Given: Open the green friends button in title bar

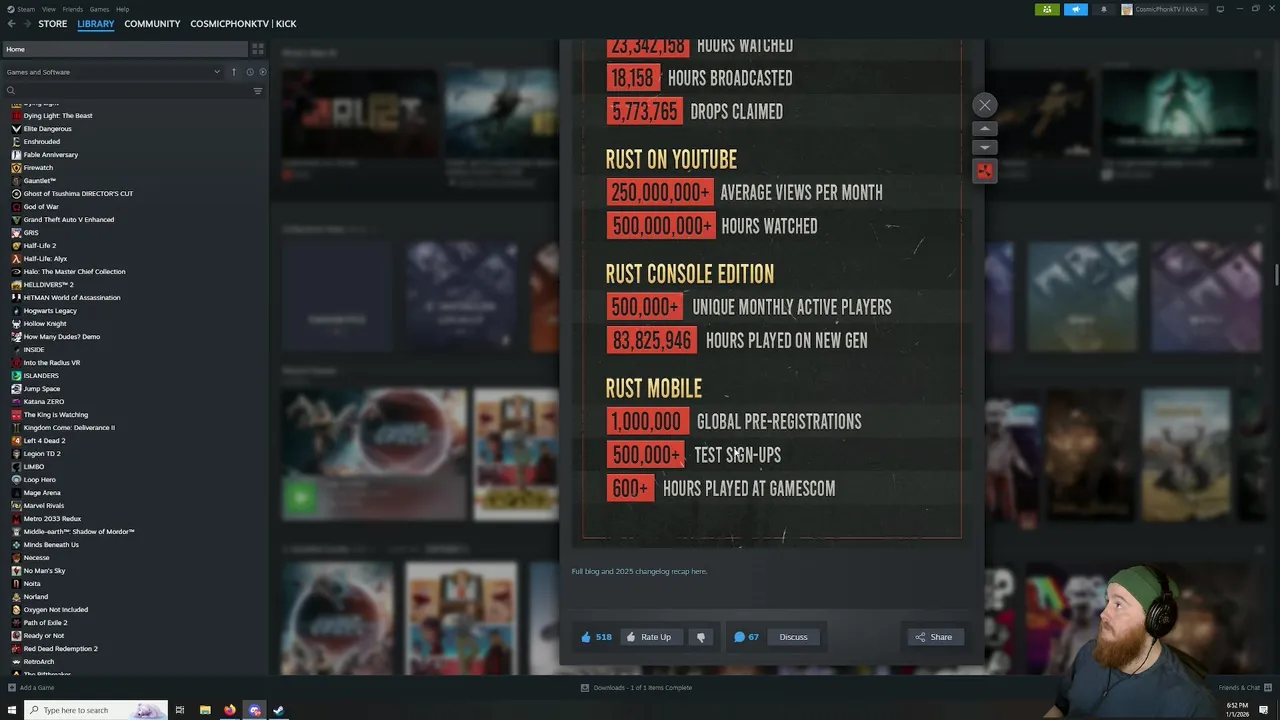Looking at the screenshot, I should pos(1047,9).
